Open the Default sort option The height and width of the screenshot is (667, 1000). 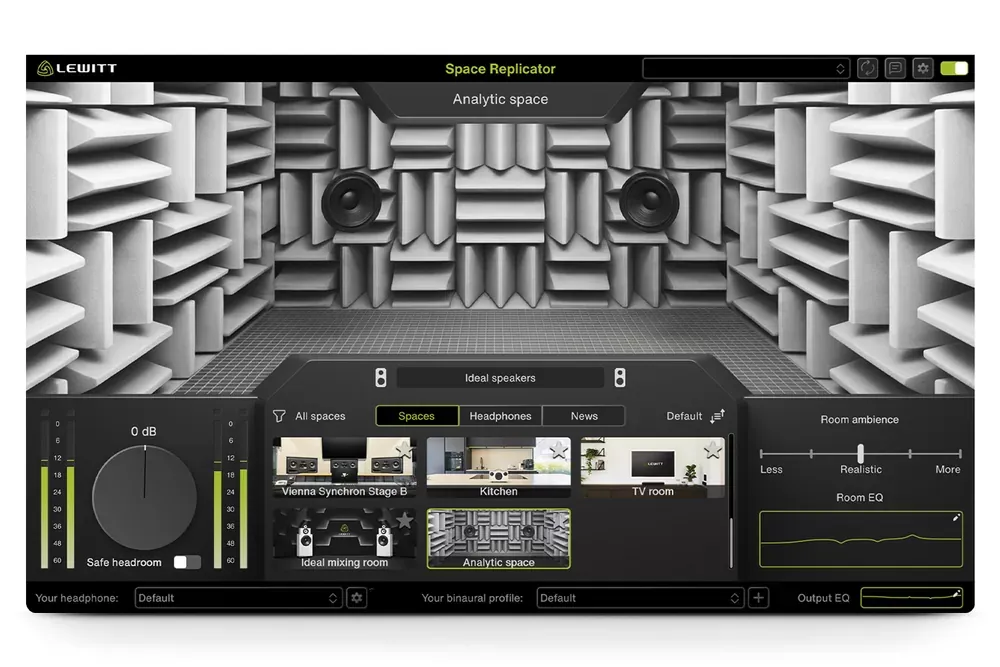click(x=684, y=416)
